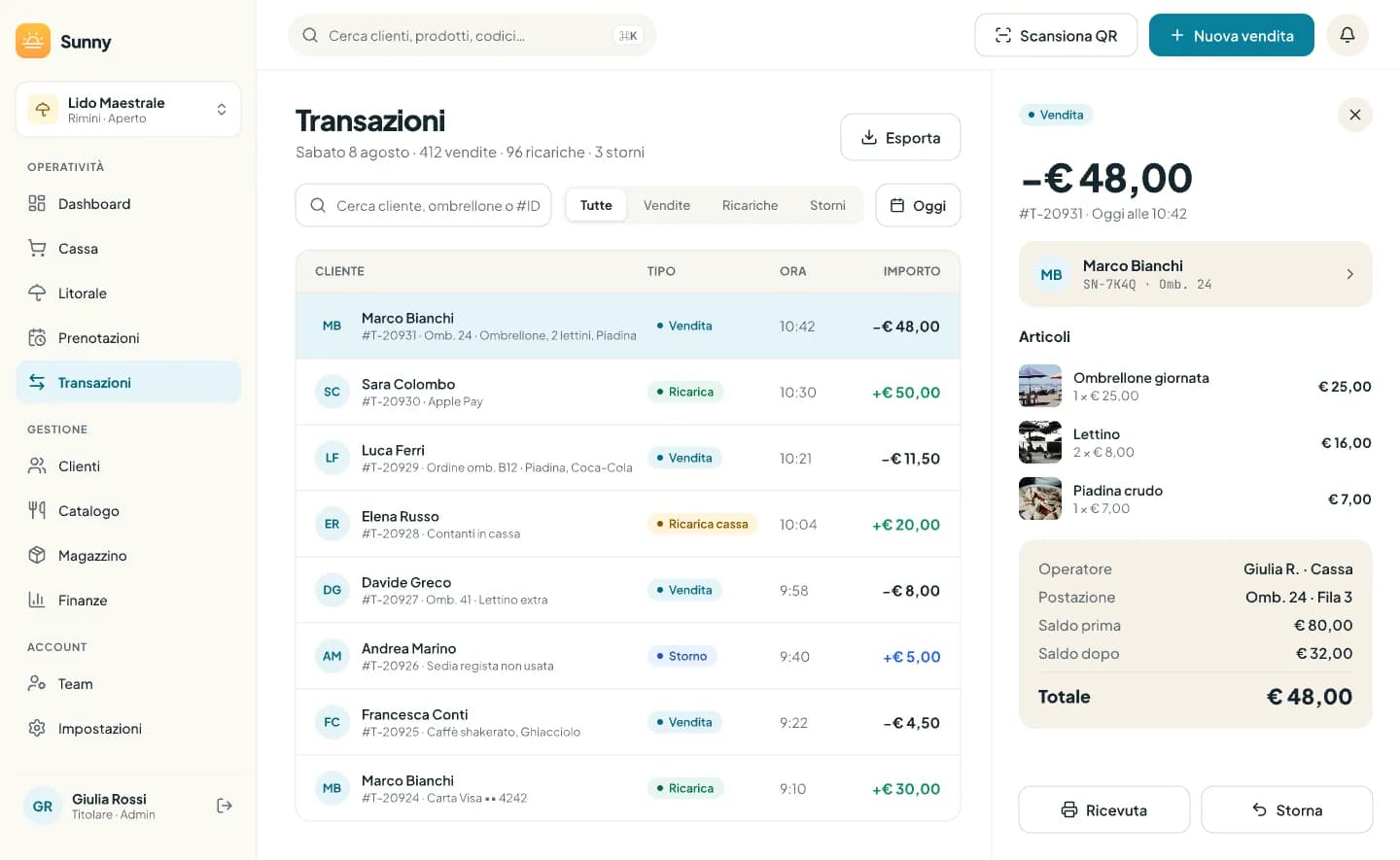Go to Magazzino
The image size is (1400, 860).
tap(128, 556)
